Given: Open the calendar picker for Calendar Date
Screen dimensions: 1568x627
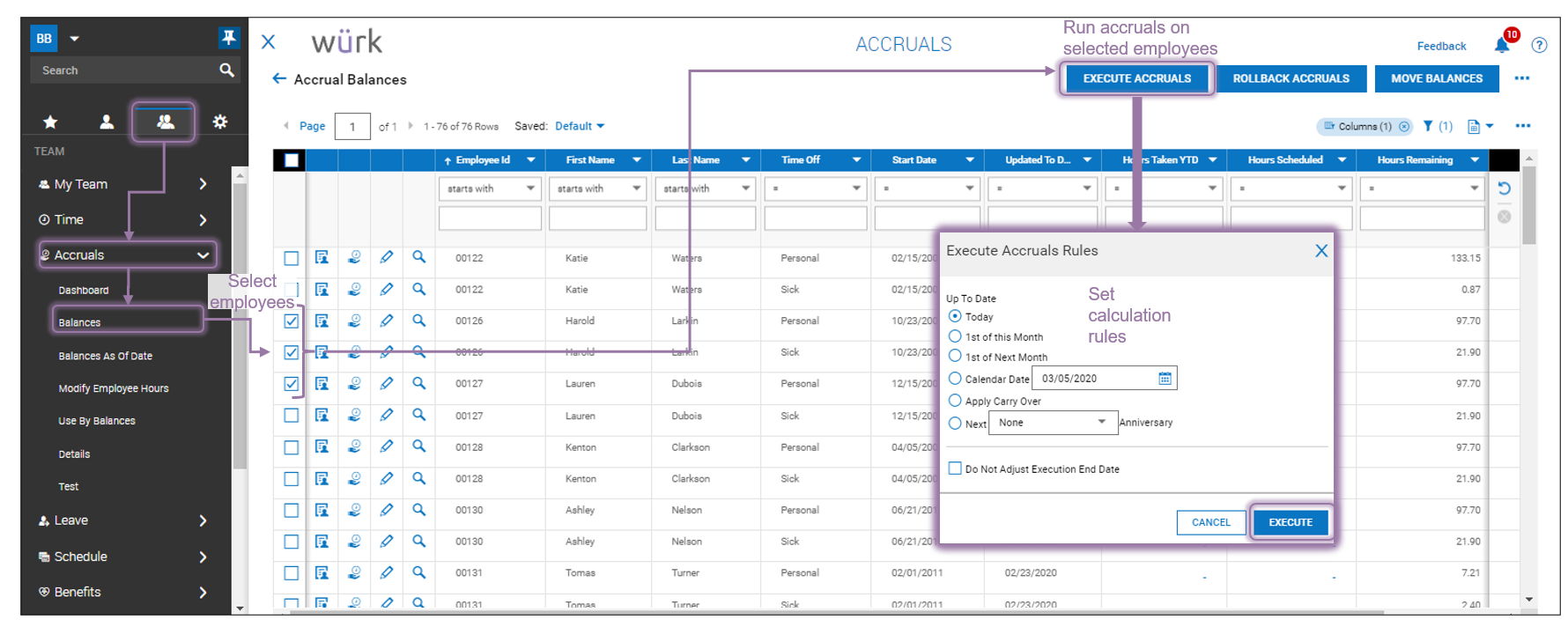Looking at the screenshot, I should (1165, 378).
